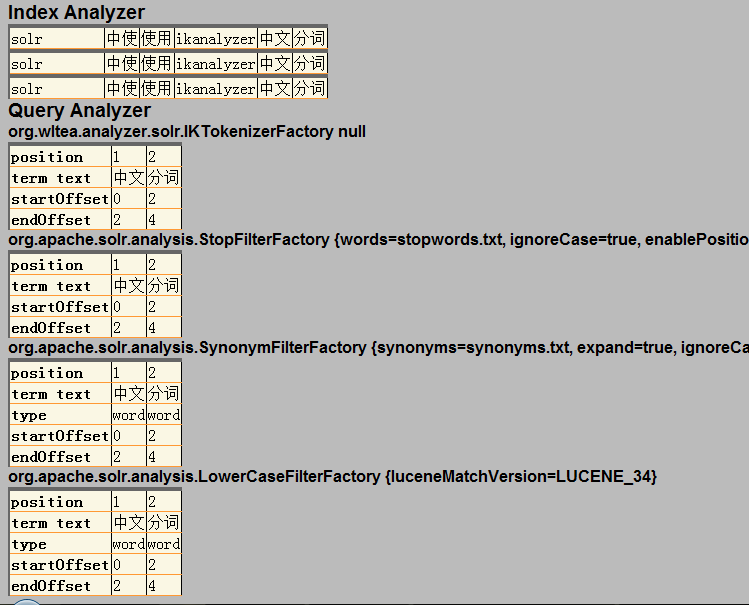Click position value 1 in StopFilterFactory table
The image size is (749, 605).
point(117,265)
